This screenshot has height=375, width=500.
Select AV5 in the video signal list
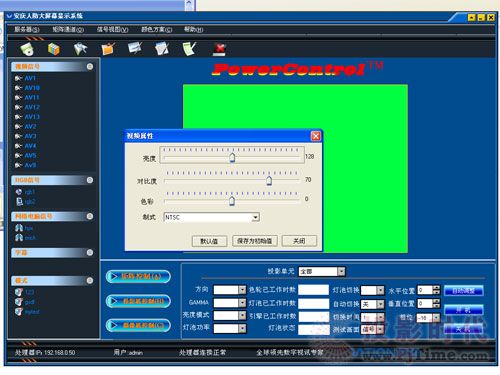[x=30, y=155]
